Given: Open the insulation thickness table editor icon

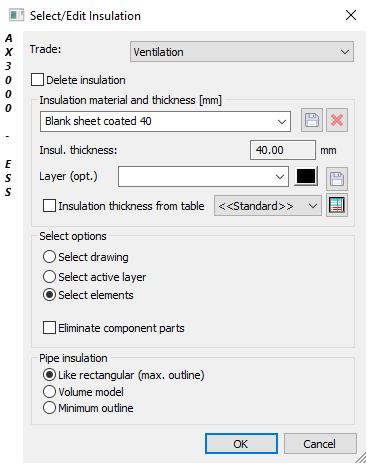Looking at the screenshot, I should coord(337,205).
